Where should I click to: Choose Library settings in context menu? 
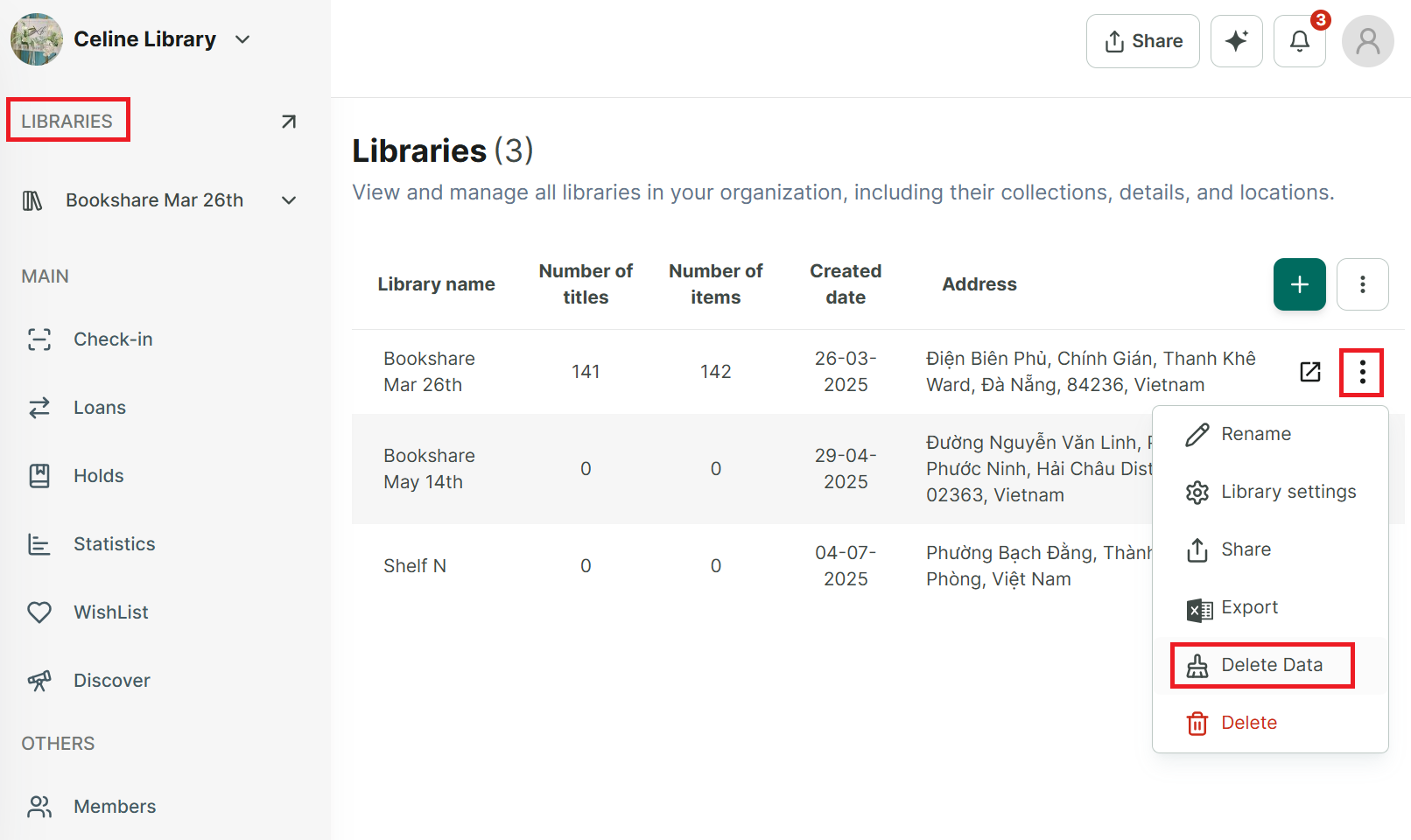1271,492
